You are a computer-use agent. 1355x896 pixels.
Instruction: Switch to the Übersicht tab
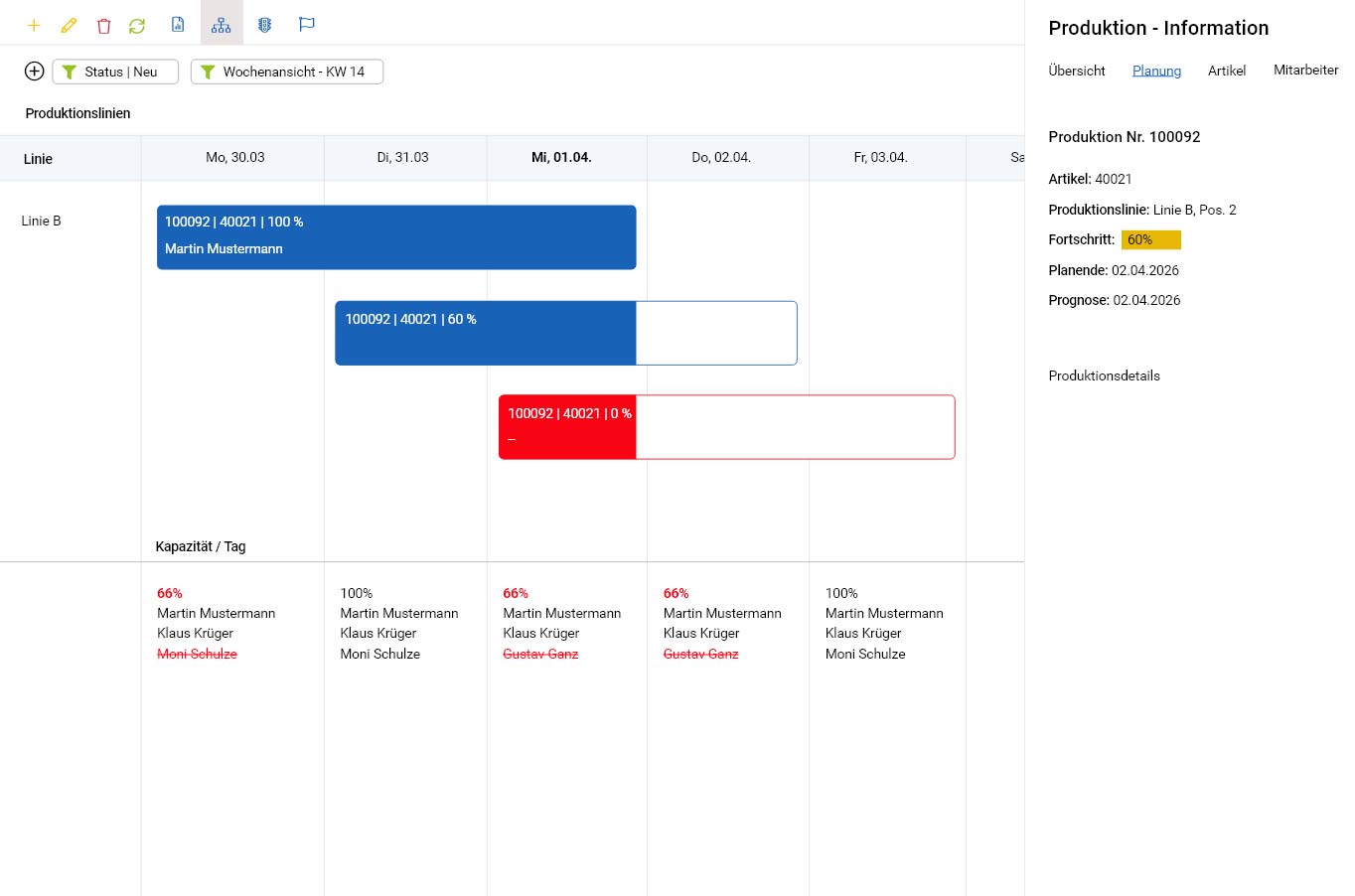tap(1077, 71)
